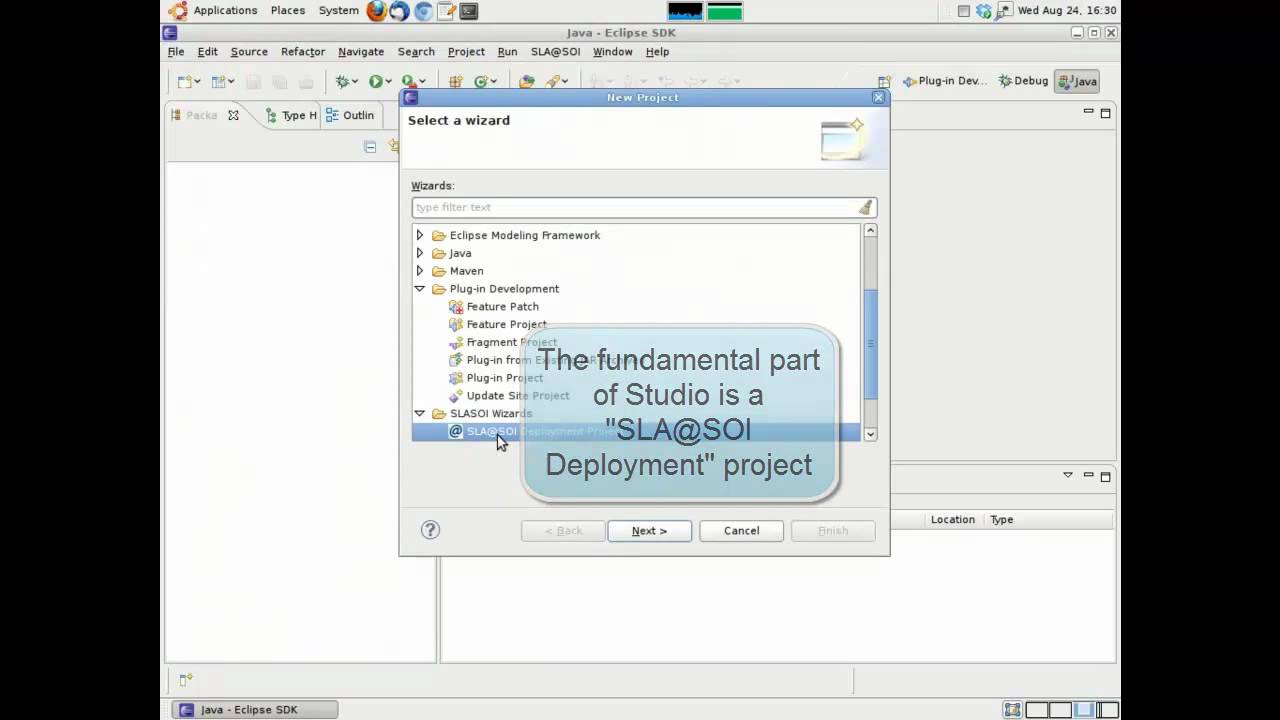Minimize the bottom Problems panel
1280x720 pixels.
coord(1088,475)
